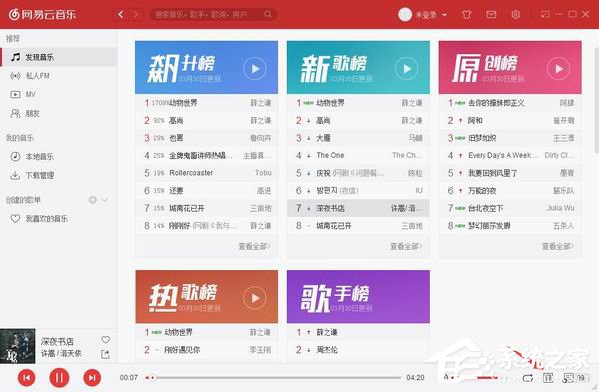Image resolution: width=599 pixels, height=392 pixels.
Task: View all songs in 原创榜
Action: pyautogui.click(x=558, y=246)
